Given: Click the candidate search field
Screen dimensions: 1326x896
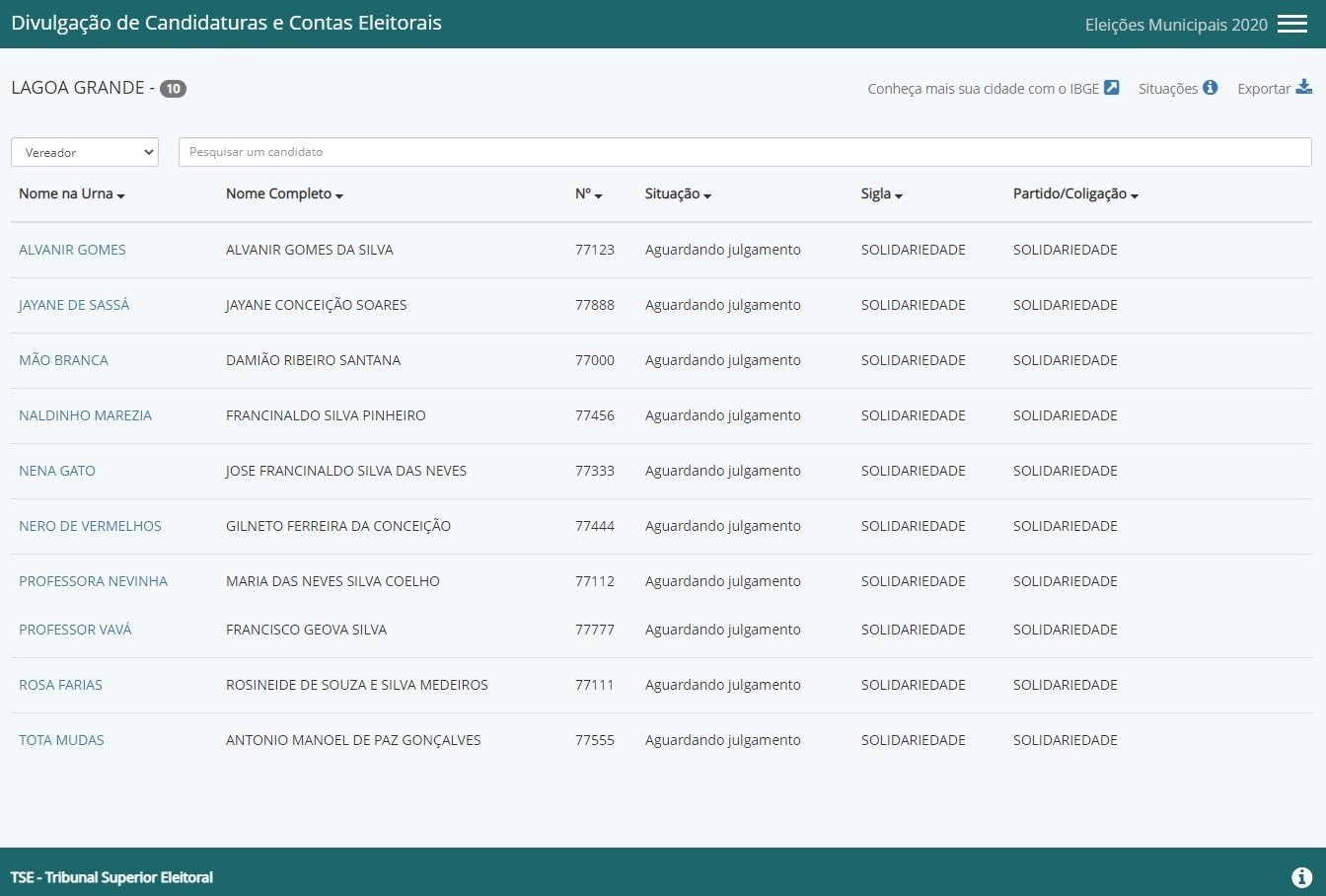Looking at the screenshot, I should click(744, 152).
